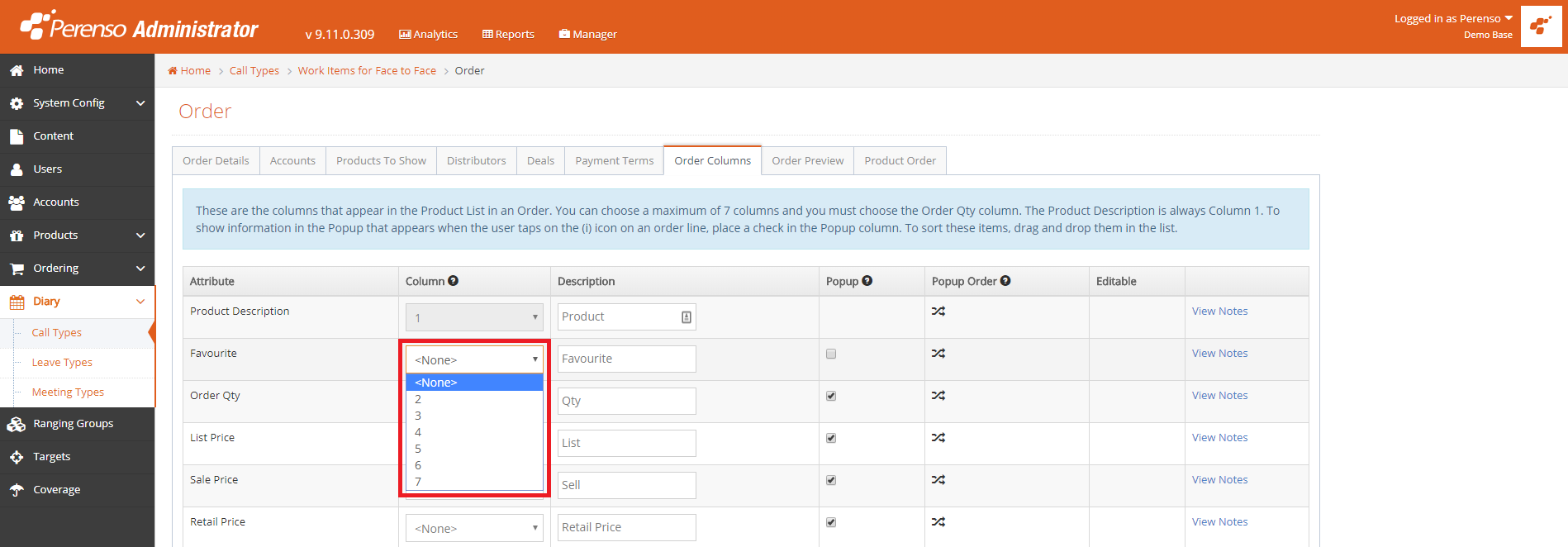The height and width of the screenshot is (547, 1568).
Task: Switch to the Distributors tab
Action: pos(476,160)
